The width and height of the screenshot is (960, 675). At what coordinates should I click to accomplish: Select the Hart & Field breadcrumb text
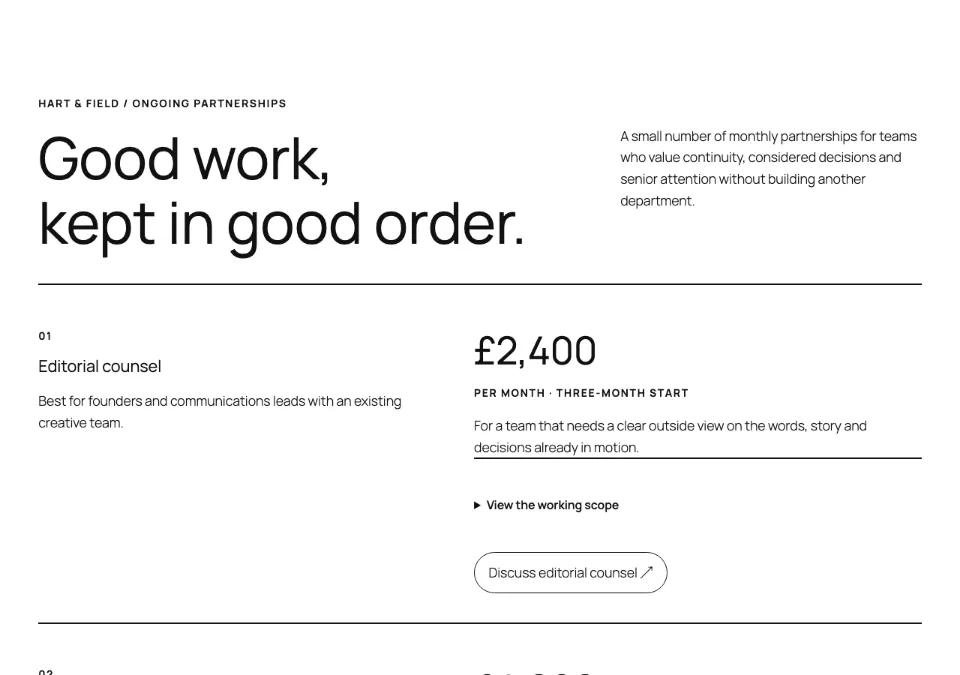click(x=78, y=104)
